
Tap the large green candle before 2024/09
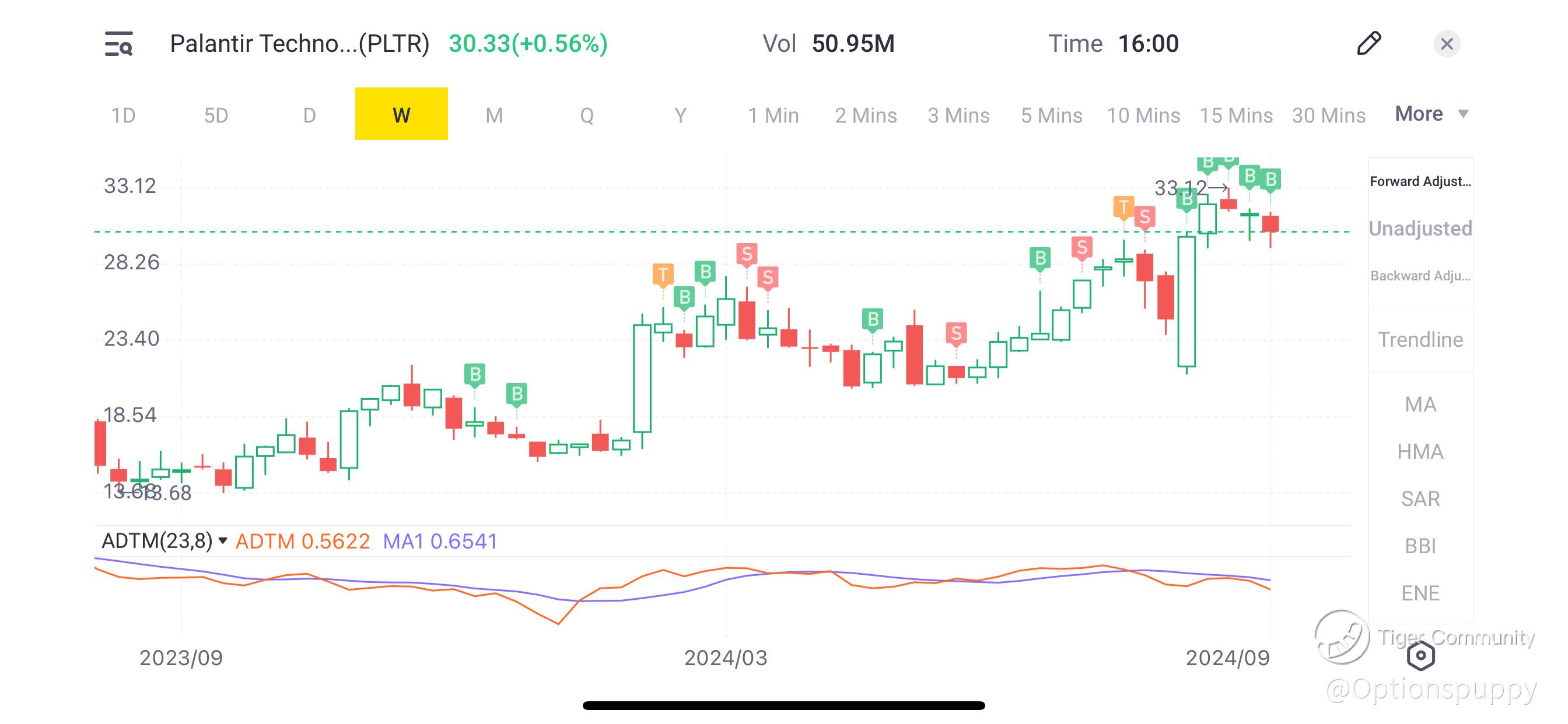1186,301
